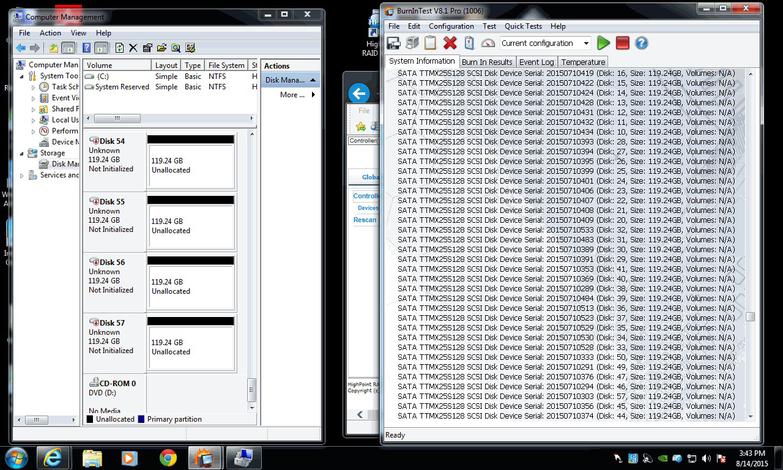Viewport: 783px width, 470px height.
Task: Click the red X clear results icon in BurnInTest
Action: 449,43
